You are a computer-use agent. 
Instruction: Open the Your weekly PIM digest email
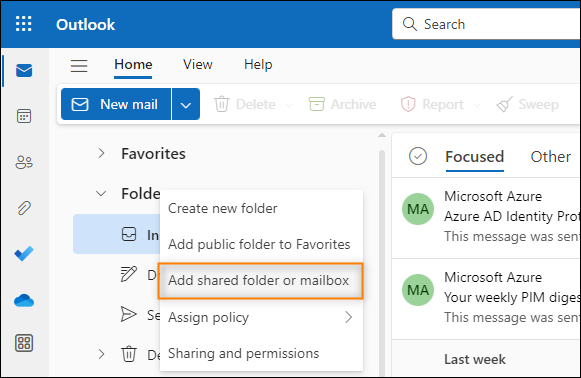[486, 299]
